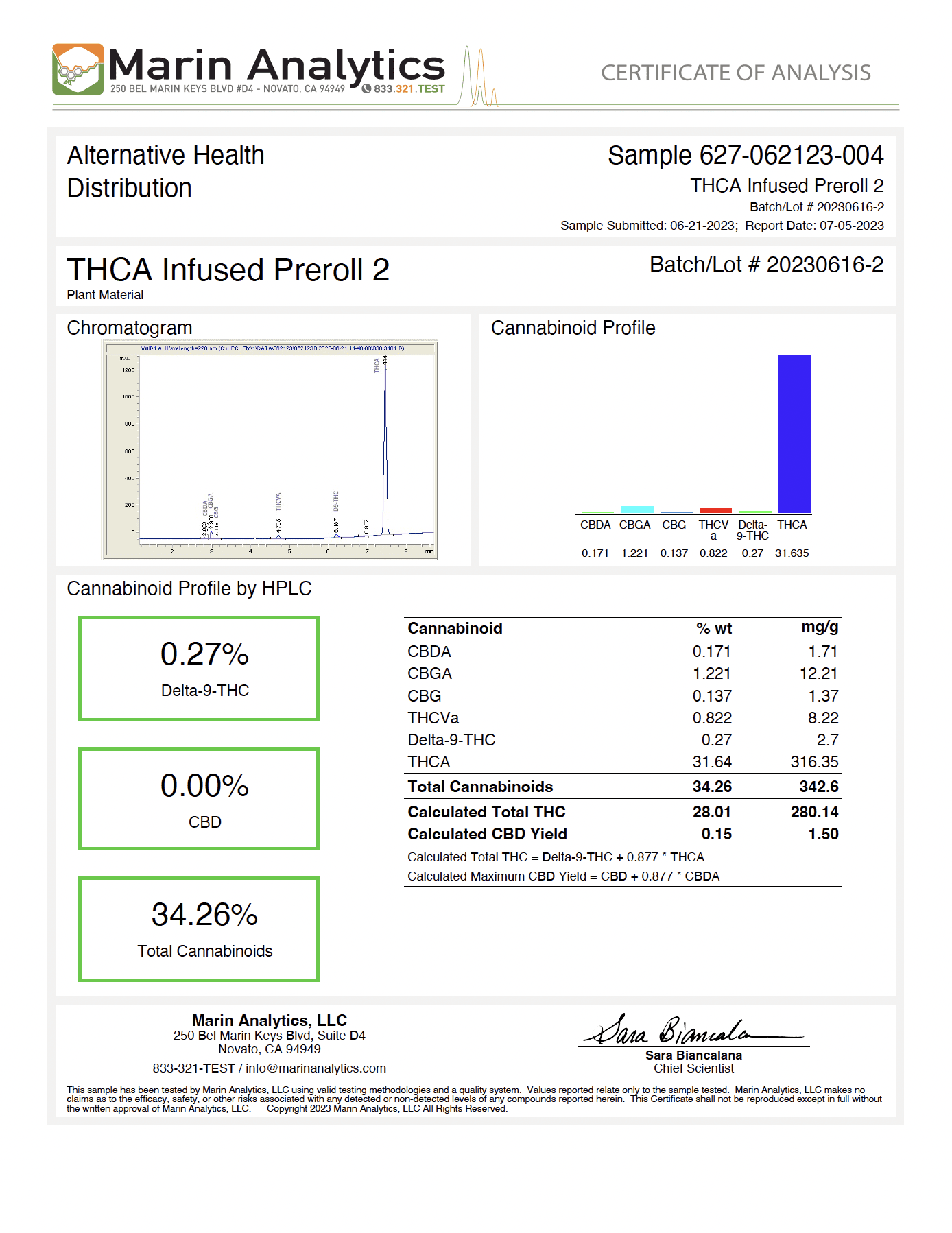Click the info@marinanalytics.com email address
The image size is (952, 1233).
pyautogui.click(x=316, y=1068)
